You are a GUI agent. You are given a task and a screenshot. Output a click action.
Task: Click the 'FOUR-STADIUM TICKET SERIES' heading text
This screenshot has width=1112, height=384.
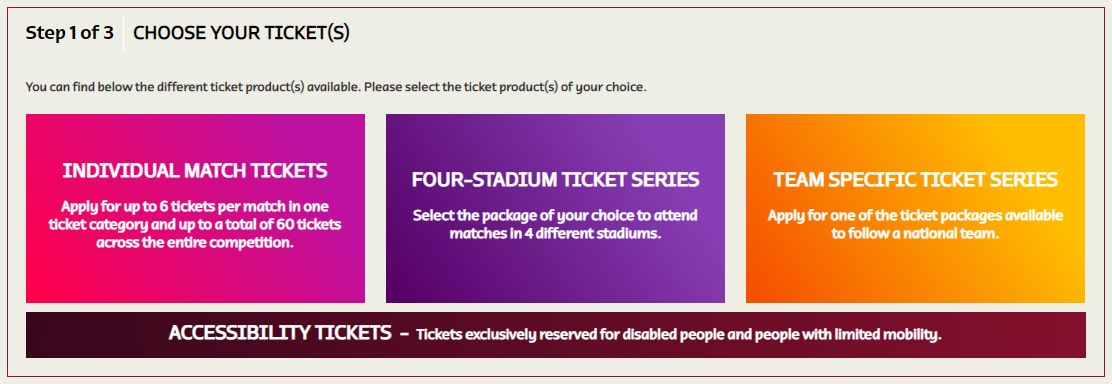pos(555,180)
